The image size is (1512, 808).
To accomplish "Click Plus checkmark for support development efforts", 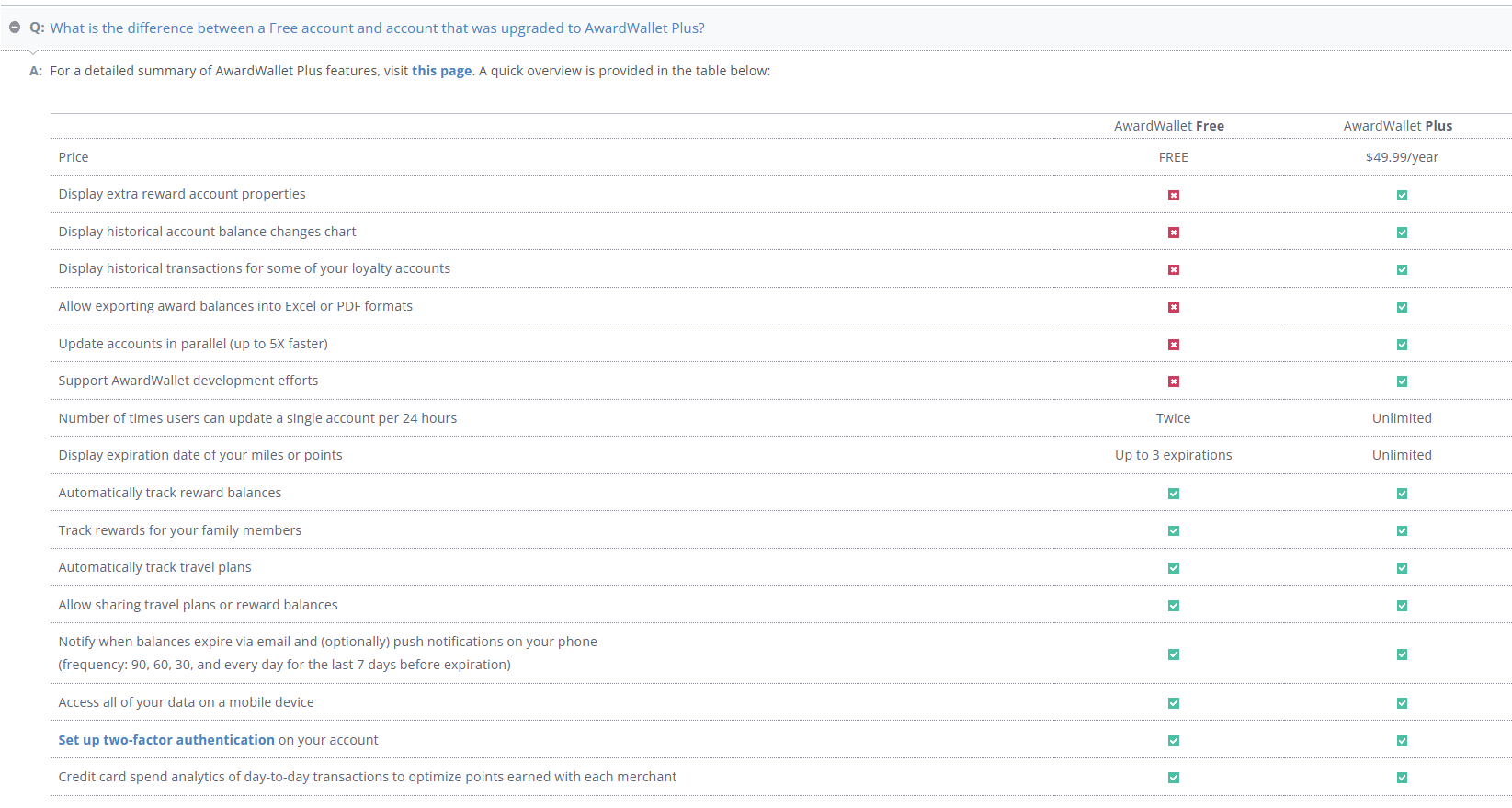I will tap(1402, 381).
